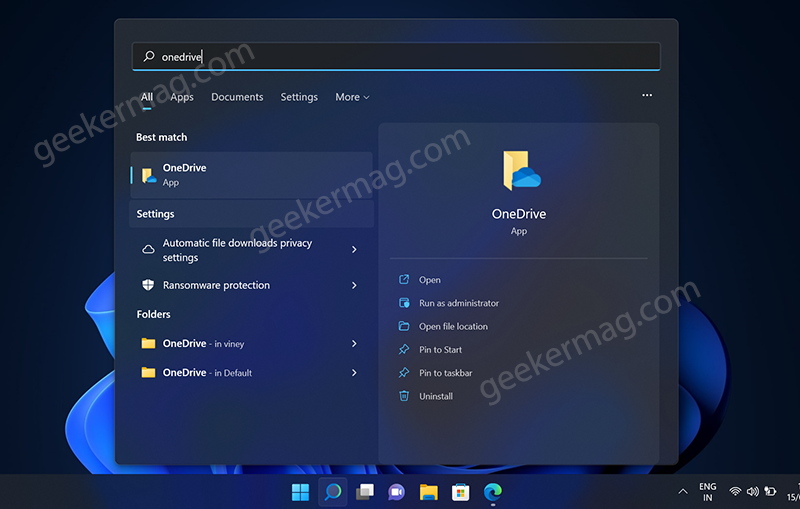Expand the Ransomware protection result chevron
This screenshot has height=509, width=800.
click(x=354, y=285)
